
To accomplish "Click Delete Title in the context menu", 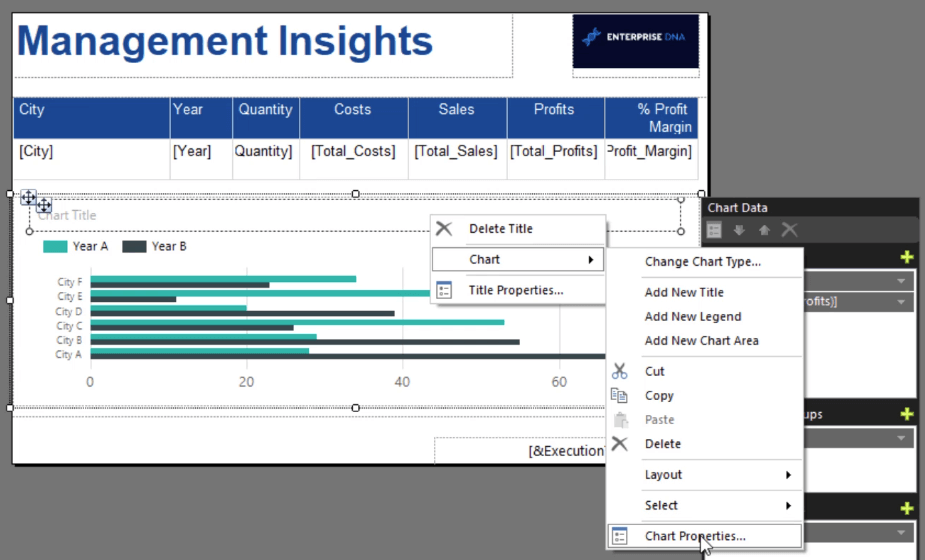I will [x=500, y=229].
